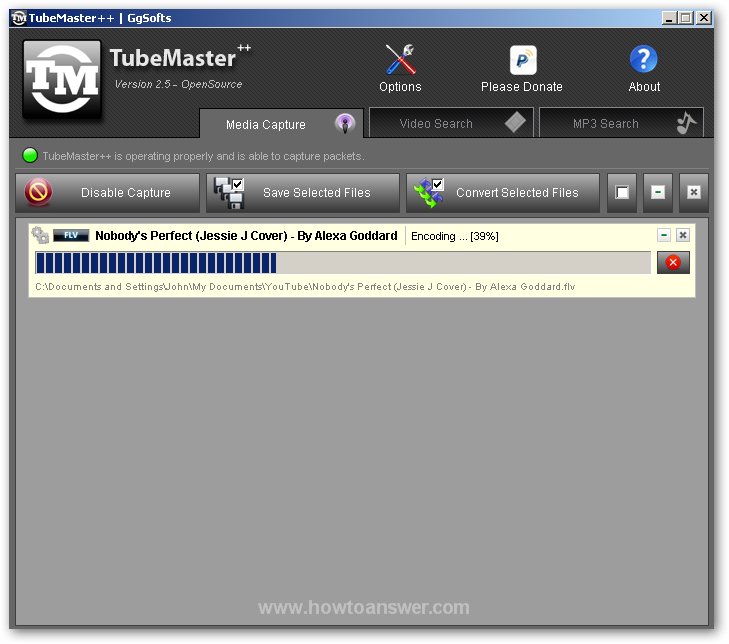Click the white square select-all button
The height and width of the screenshot is (644, 729).
[x=622, y=193]
